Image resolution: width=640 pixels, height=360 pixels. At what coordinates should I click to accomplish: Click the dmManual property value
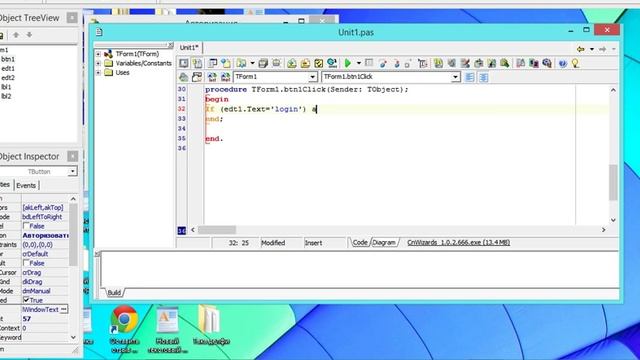tap(36, 291)
